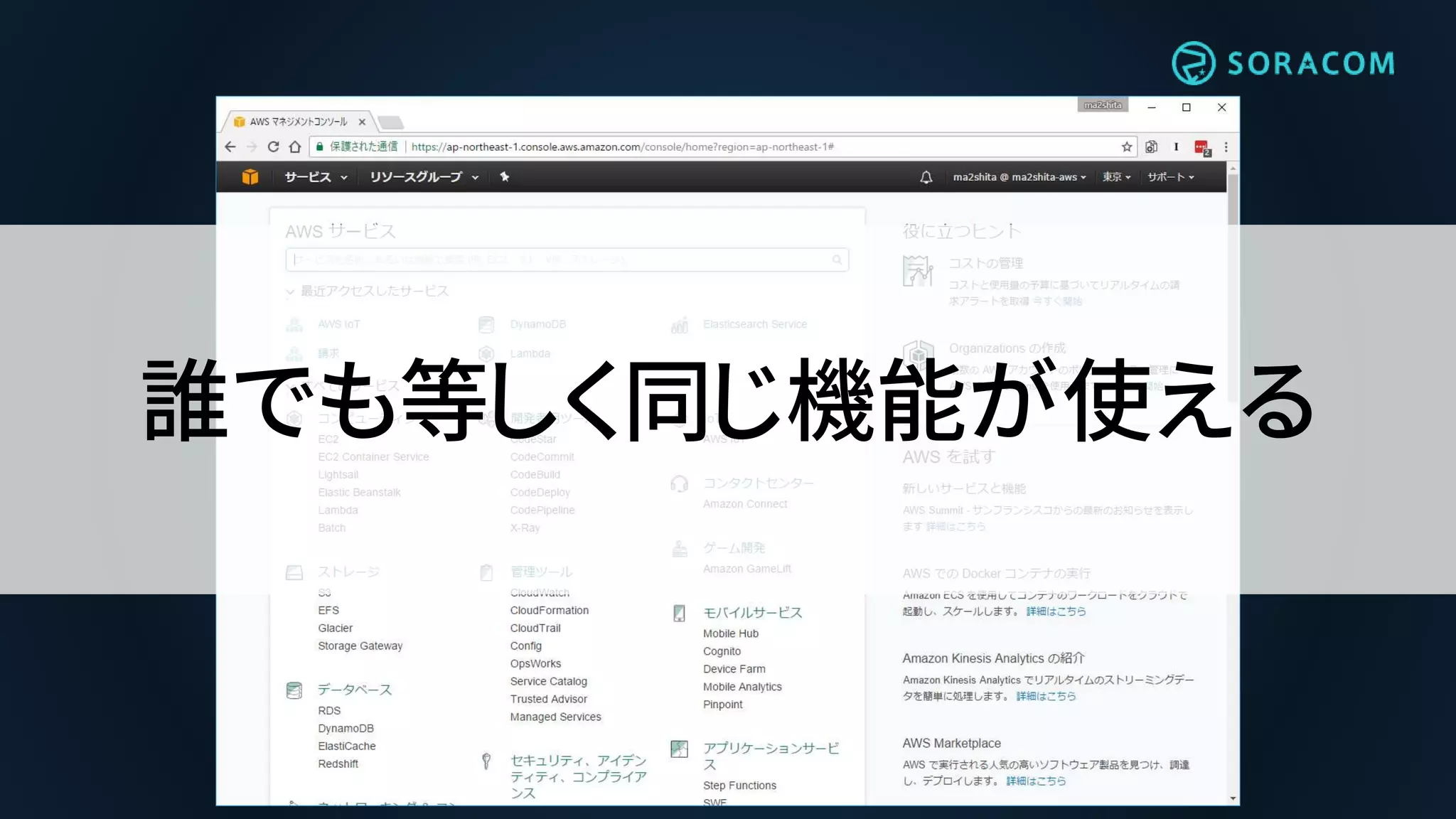Click 詳細はこちら under Docker コンテナ section

(1056, 612)
